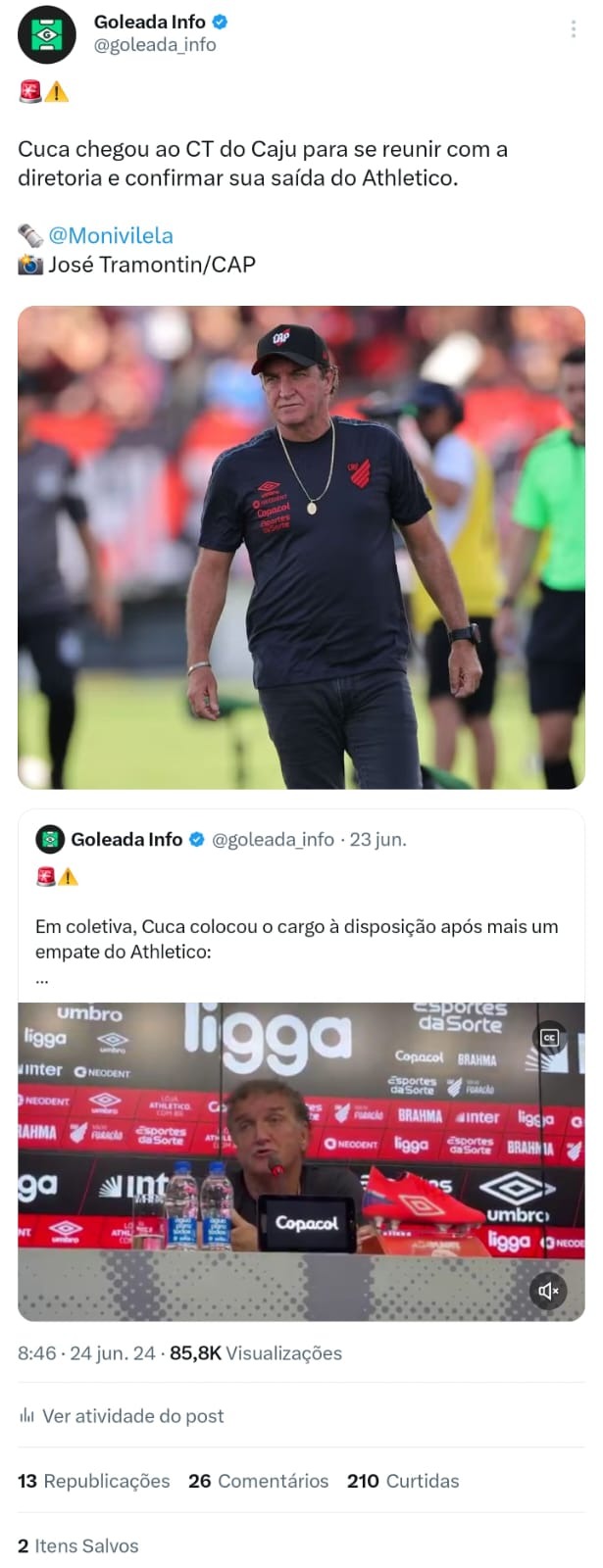603x1568 pixels.
Task: Open the @Monivilela mention link
Action: click(x=111, y=235)
